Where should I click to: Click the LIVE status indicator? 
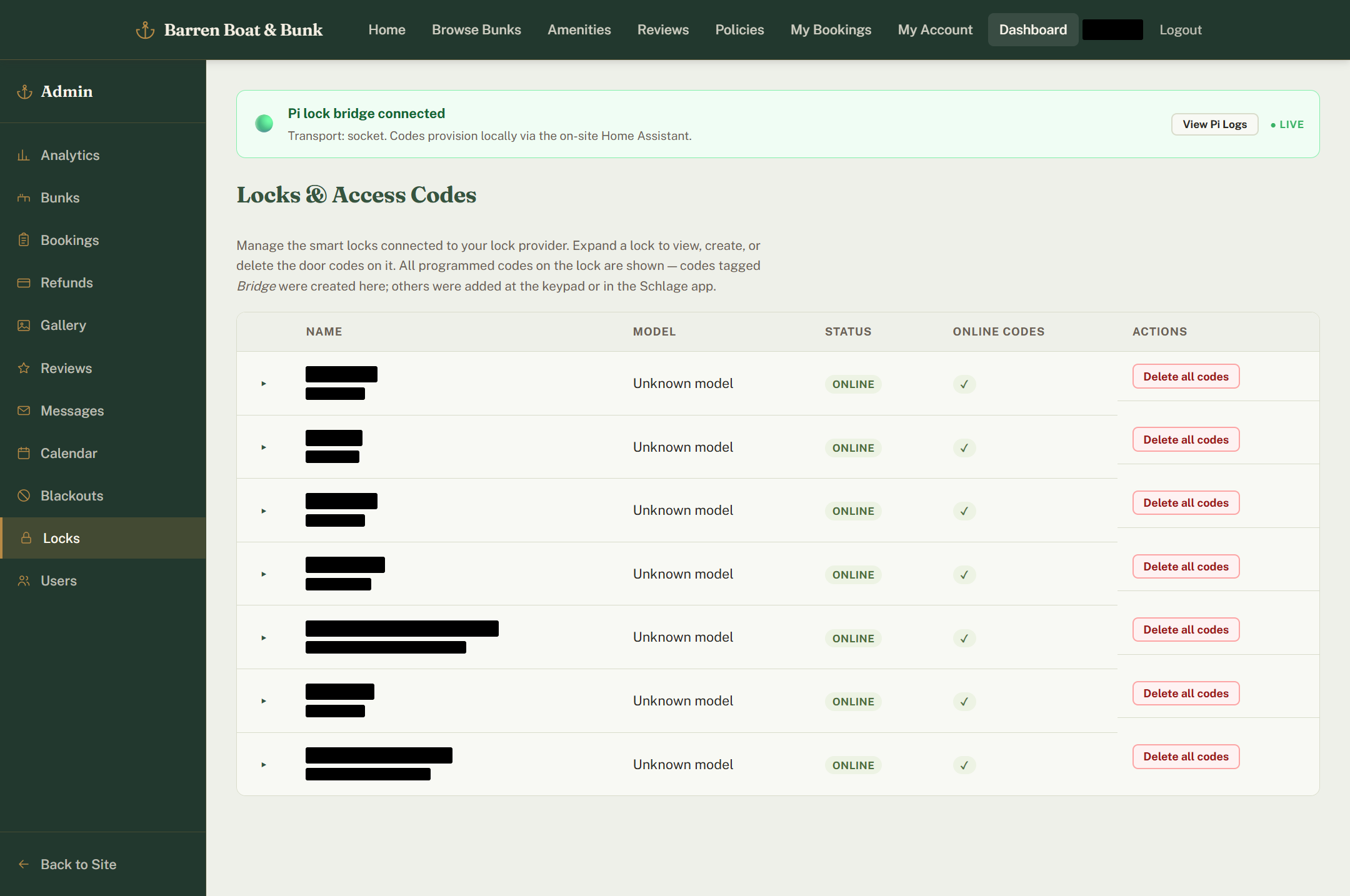pos(1287,124)
